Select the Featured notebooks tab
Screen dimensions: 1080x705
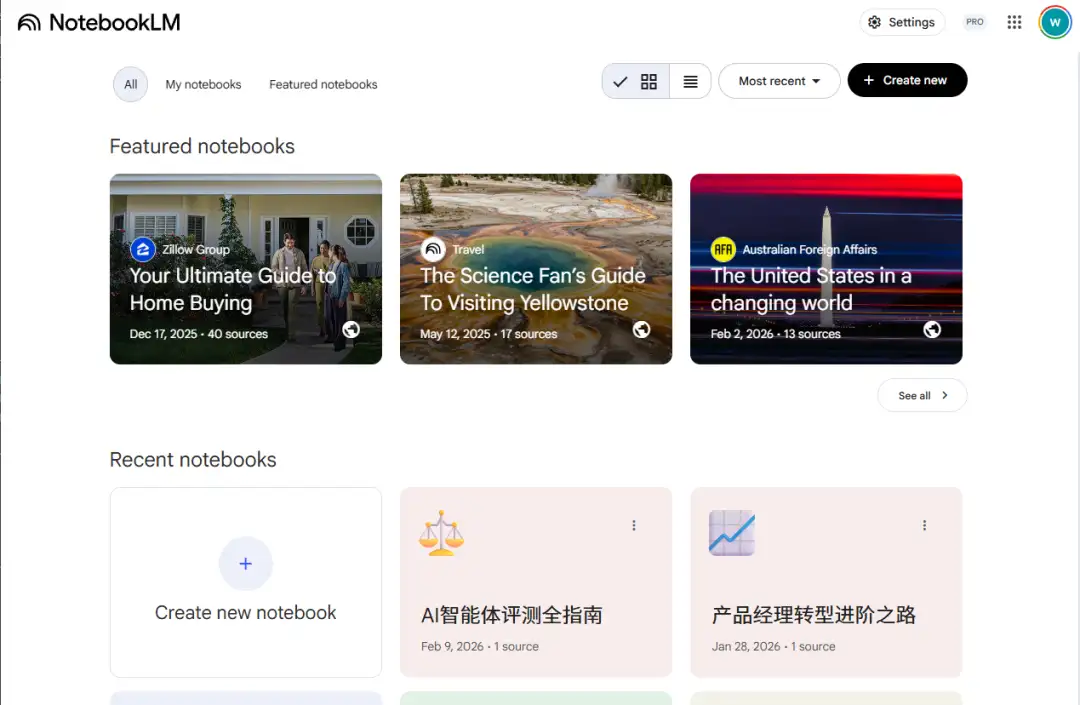point(323,84)
